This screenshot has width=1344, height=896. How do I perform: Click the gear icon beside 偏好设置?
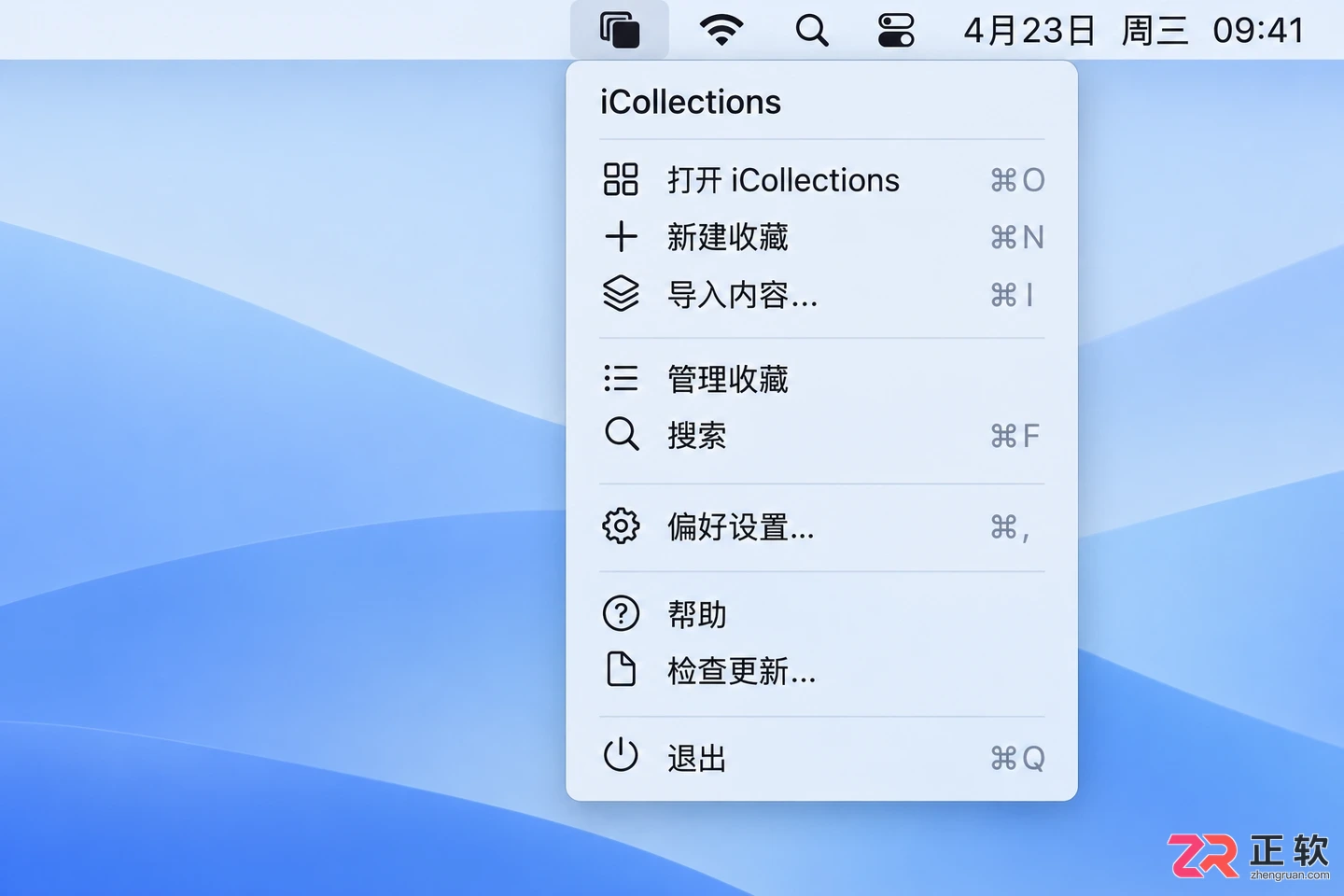(x=621, y=526)
